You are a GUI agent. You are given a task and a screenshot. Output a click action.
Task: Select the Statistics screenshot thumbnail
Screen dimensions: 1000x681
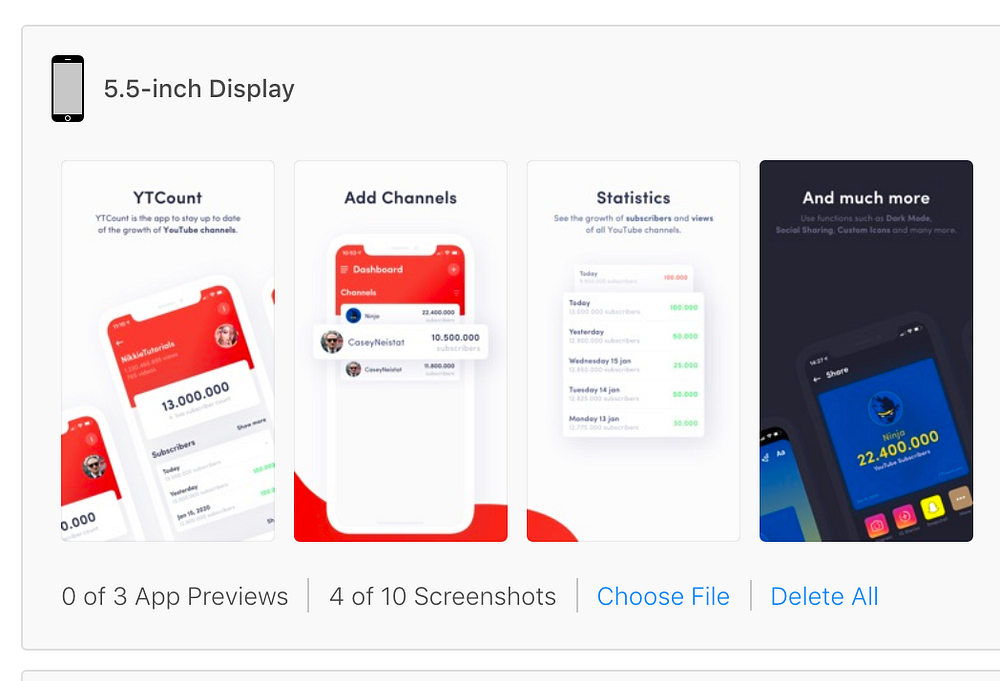(x=633, y=351)
